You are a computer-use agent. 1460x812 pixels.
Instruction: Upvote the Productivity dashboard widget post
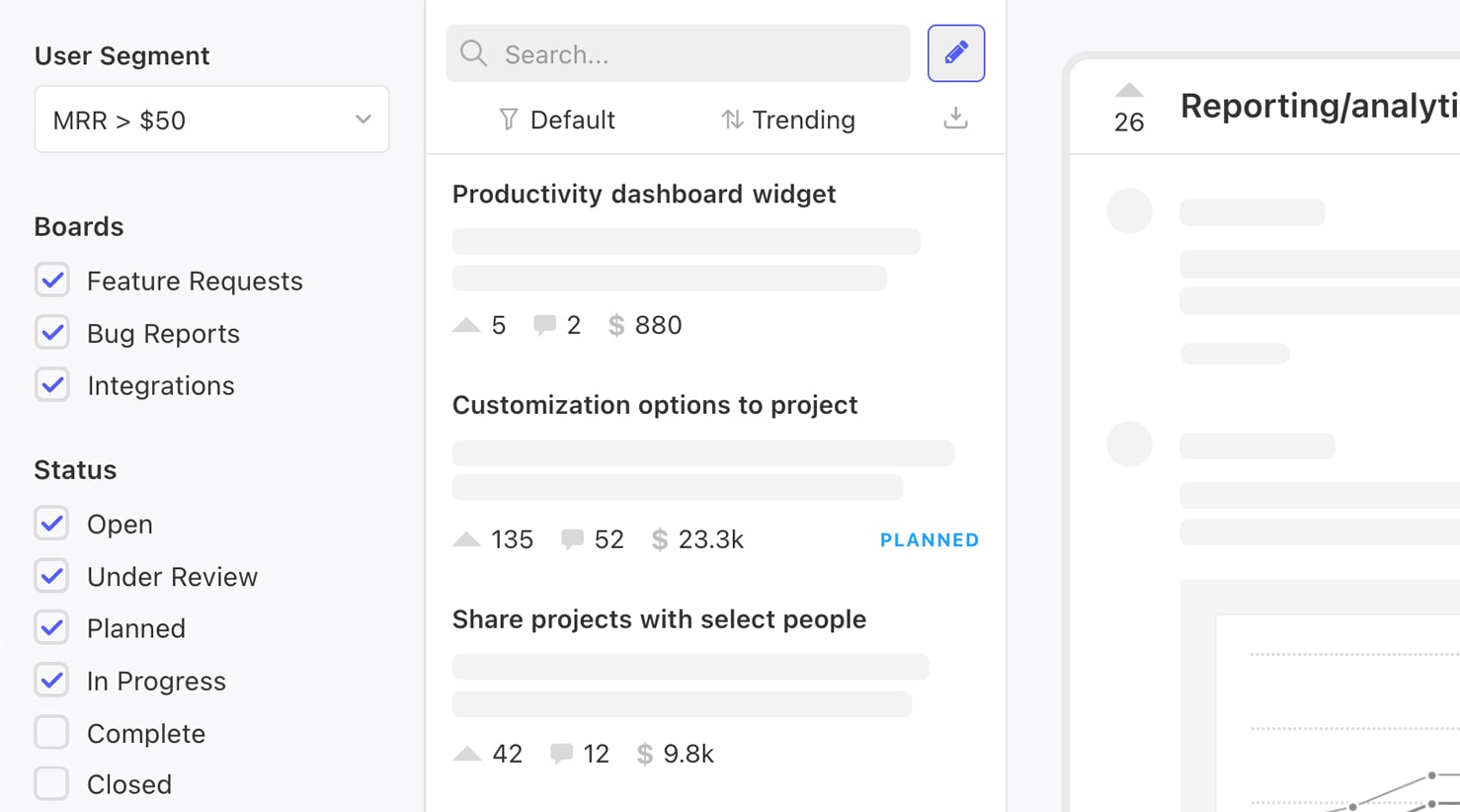click(x=465, y=324)
